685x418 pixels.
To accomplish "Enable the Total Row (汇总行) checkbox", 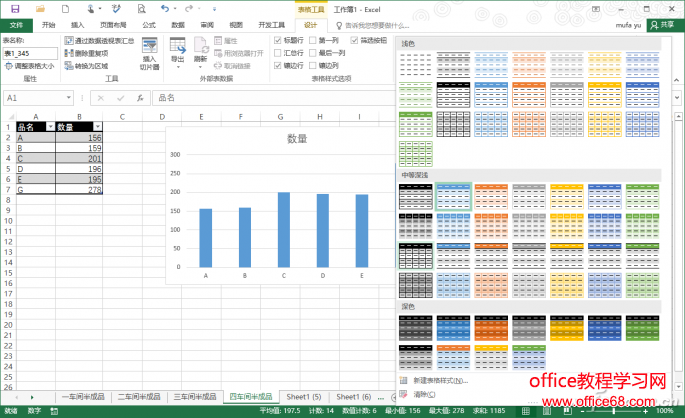I will (x=278, y=53).
